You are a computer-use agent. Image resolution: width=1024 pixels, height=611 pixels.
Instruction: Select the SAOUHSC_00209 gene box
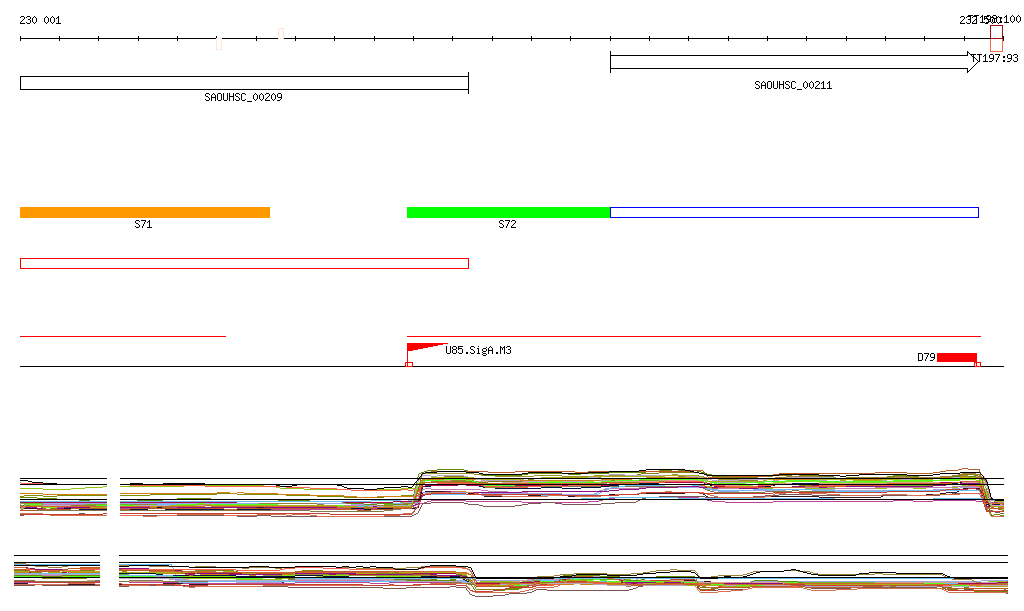(244, 83)
